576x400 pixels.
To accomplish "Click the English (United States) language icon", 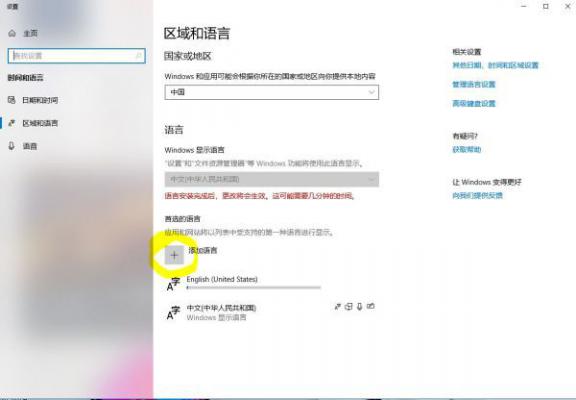I will pyautogui.click(x=173, y=284).
